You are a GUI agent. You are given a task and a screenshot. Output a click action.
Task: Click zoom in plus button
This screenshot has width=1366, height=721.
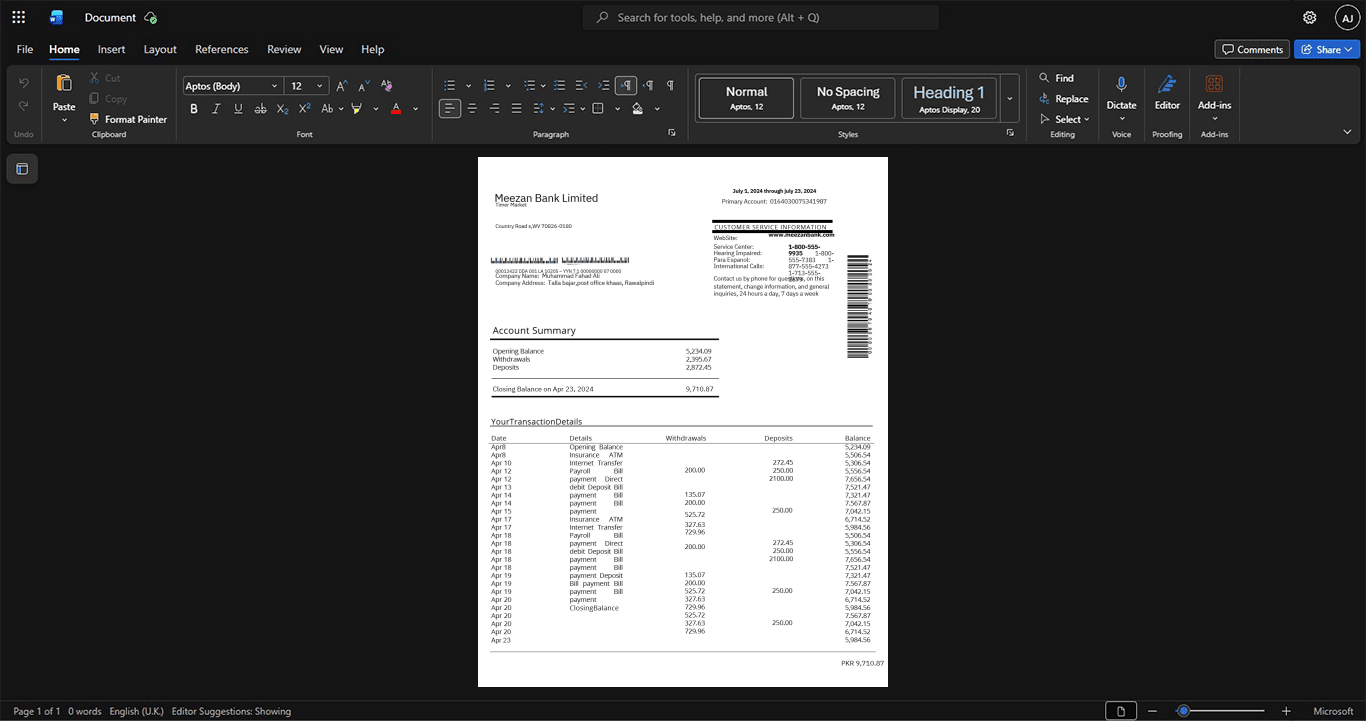point(1286,711)
